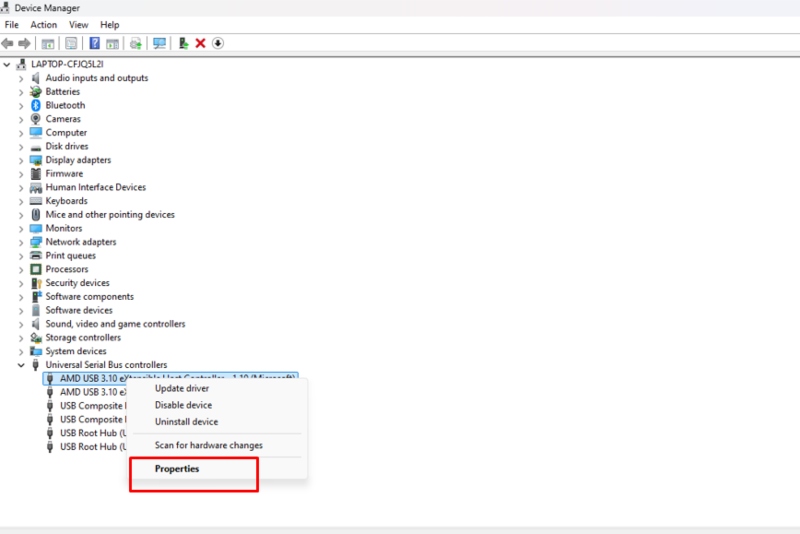Screen dimensions: 800x534
Task: Click the Back arrow in the toolbar
Action: click(x=8, y=43)
